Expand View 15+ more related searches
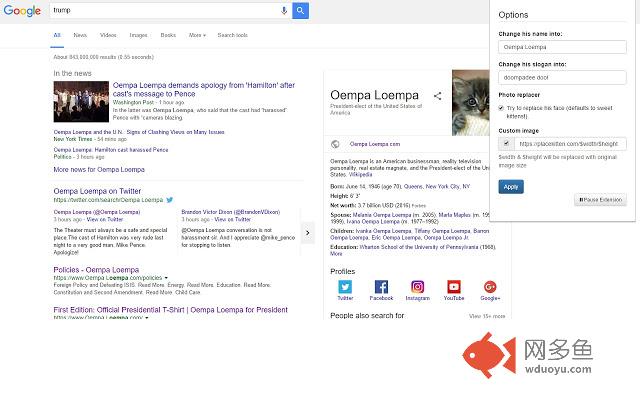The image size is (640, 400). [487, 316]
